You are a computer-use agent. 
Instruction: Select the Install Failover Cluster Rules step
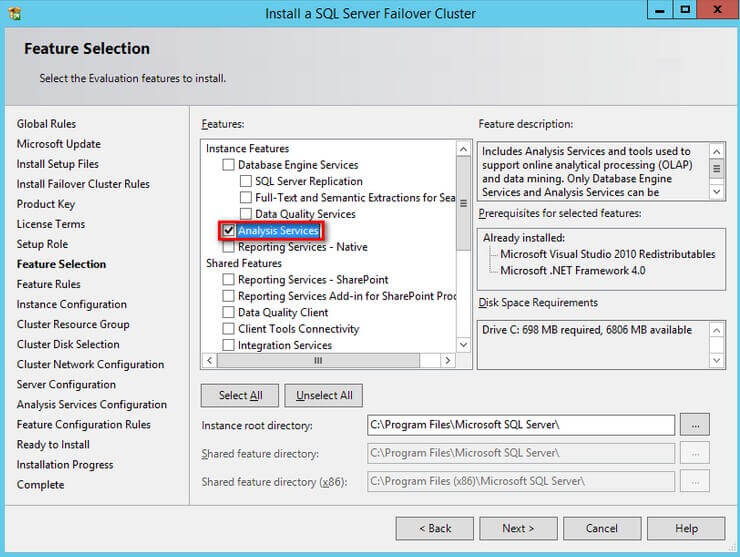coord(83,184)
